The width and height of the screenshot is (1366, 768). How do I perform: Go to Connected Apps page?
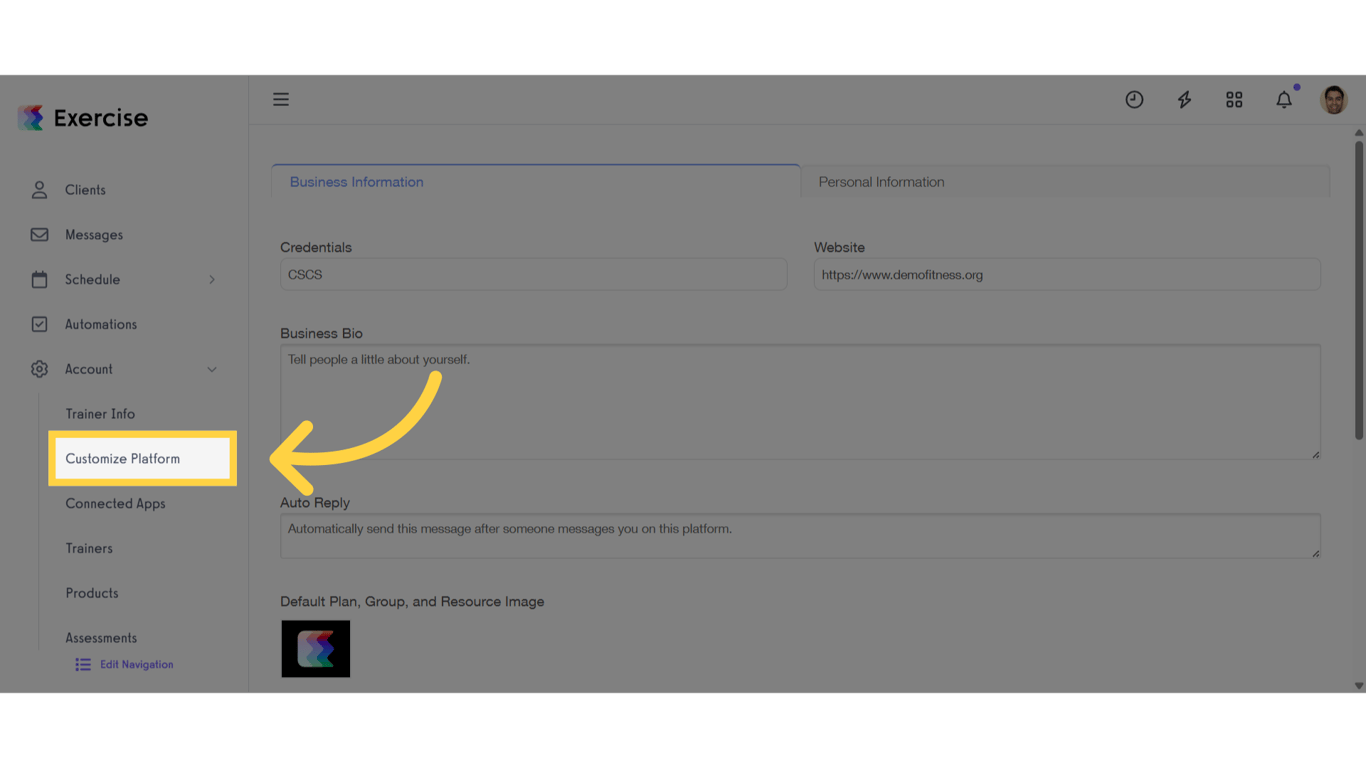click(x=113, y=503)
